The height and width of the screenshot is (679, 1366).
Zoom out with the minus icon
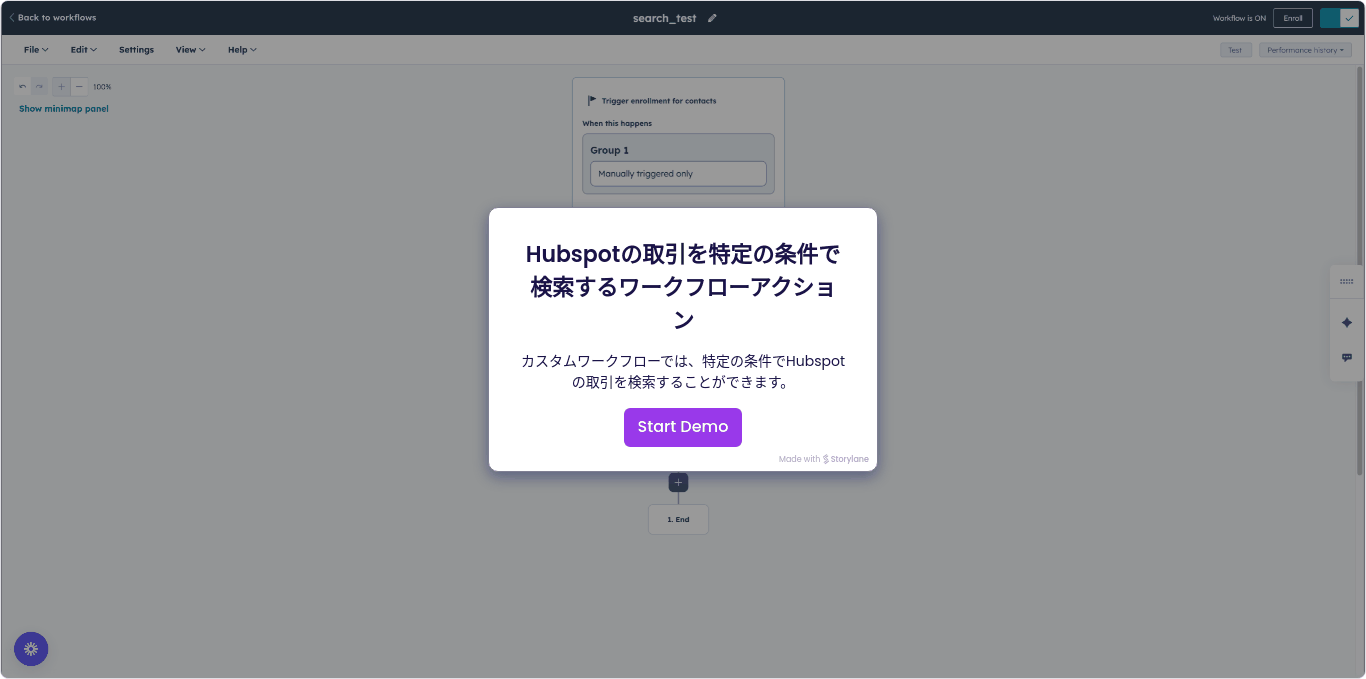click(x=79, y=87)
